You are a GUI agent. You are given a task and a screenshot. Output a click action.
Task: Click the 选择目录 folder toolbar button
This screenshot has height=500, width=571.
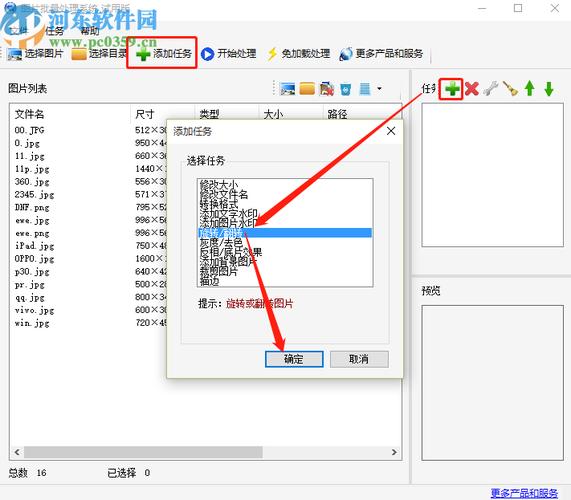pyautogui.click(x=99, y=54)
